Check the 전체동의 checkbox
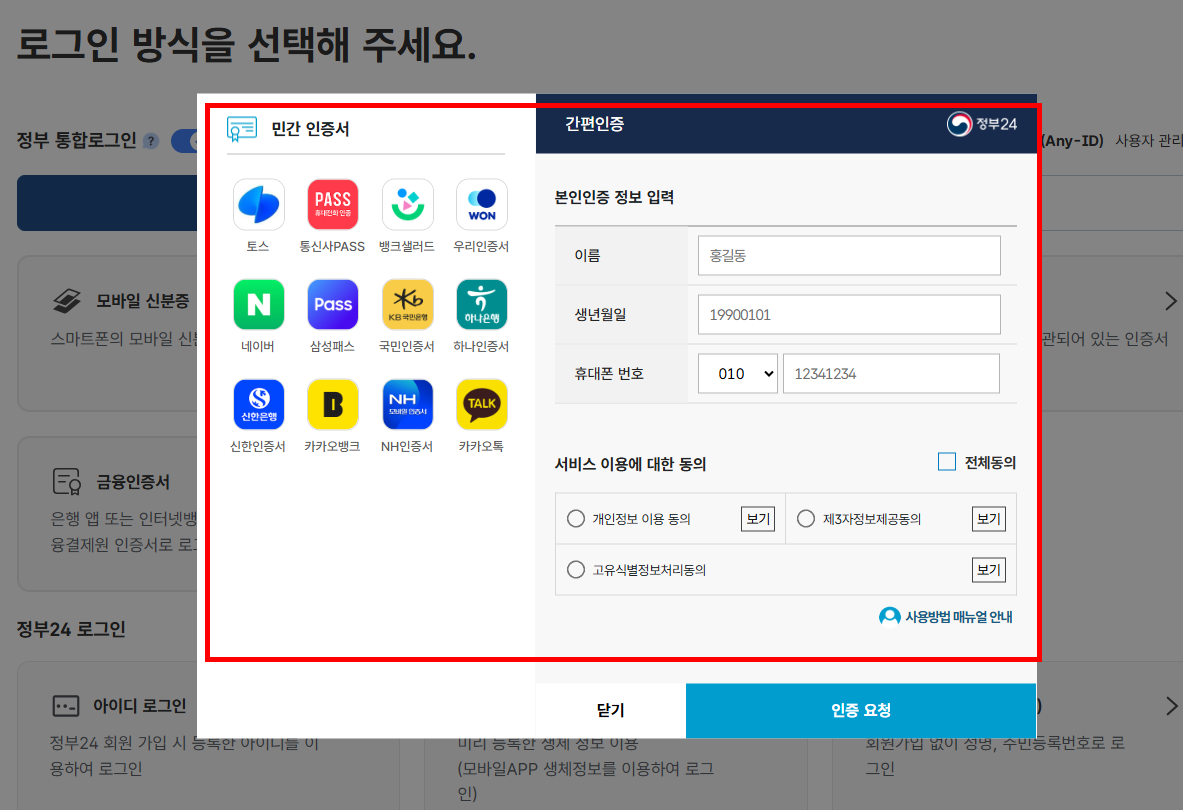Image resolution: width=1183 pixels, height=810 pixels. tap(947, 462)
